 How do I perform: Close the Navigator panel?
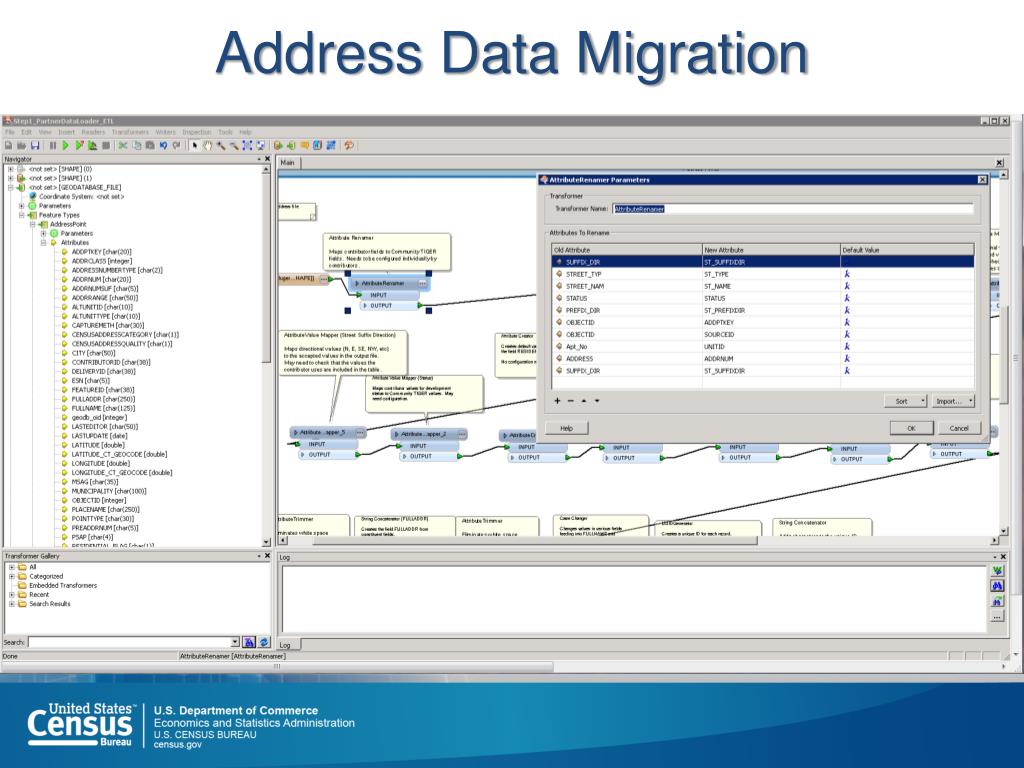[267, 159]
